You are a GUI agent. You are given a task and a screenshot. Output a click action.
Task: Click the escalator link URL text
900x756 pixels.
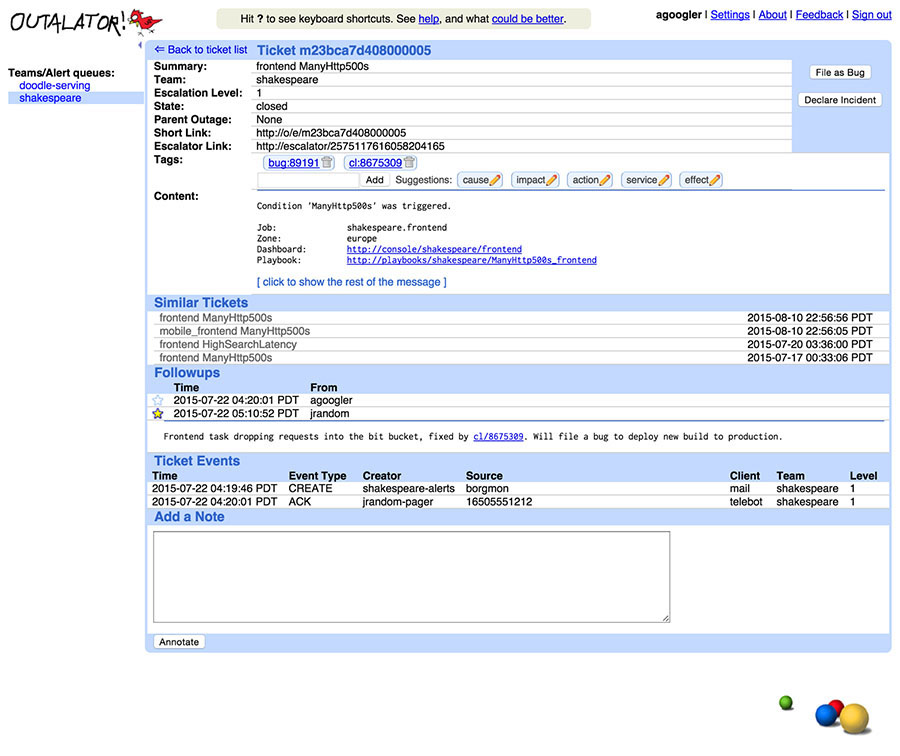click(x=350, y=146)
